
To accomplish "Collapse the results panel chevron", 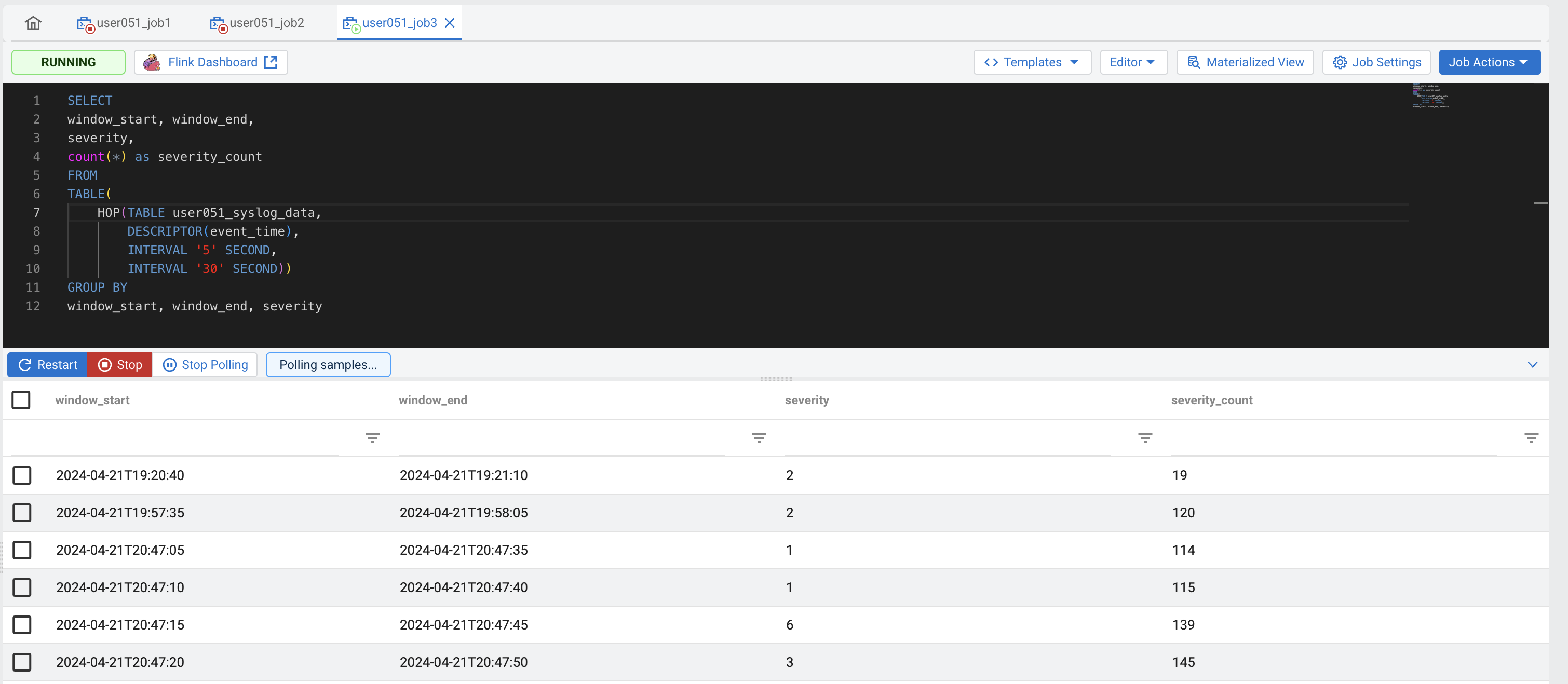I will point(1532,364).
